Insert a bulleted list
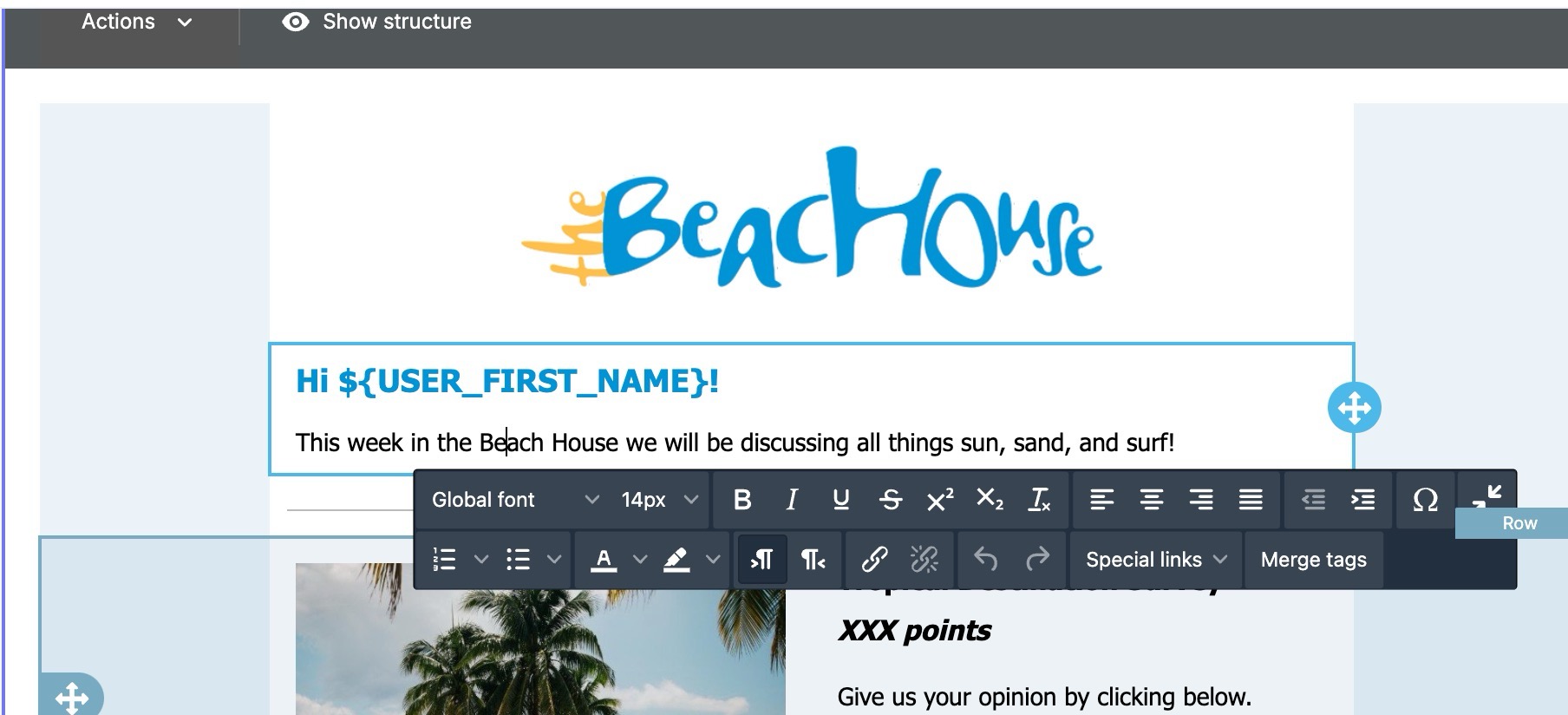The width and height of the screenshot is (1568, 715). pyautogui.click(x=518, y=560)
